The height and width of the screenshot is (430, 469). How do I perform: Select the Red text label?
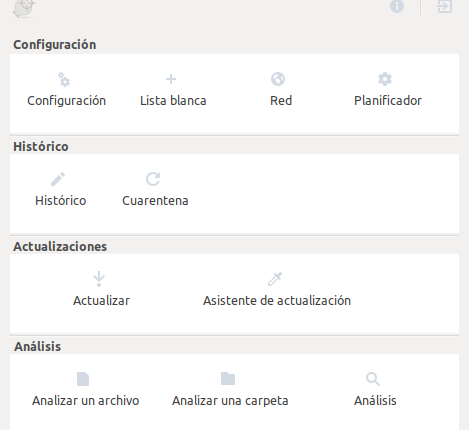point(281,100)
